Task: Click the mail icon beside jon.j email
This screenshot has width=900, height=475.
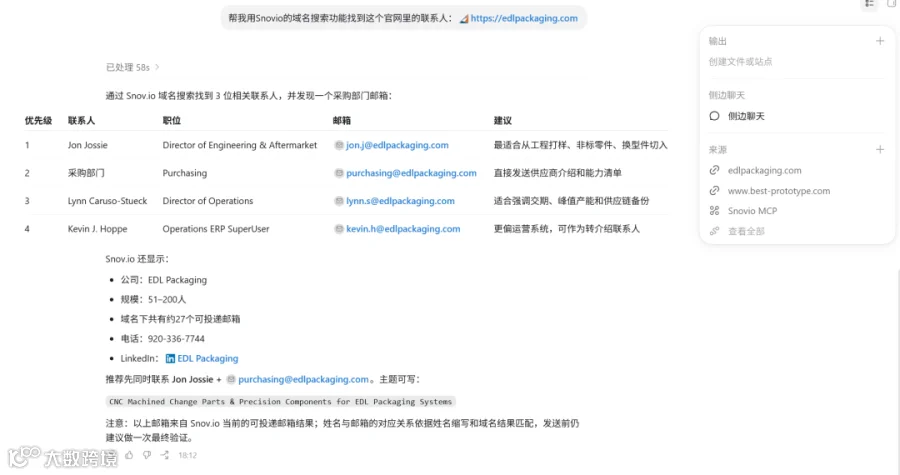Action: point(339,145)
